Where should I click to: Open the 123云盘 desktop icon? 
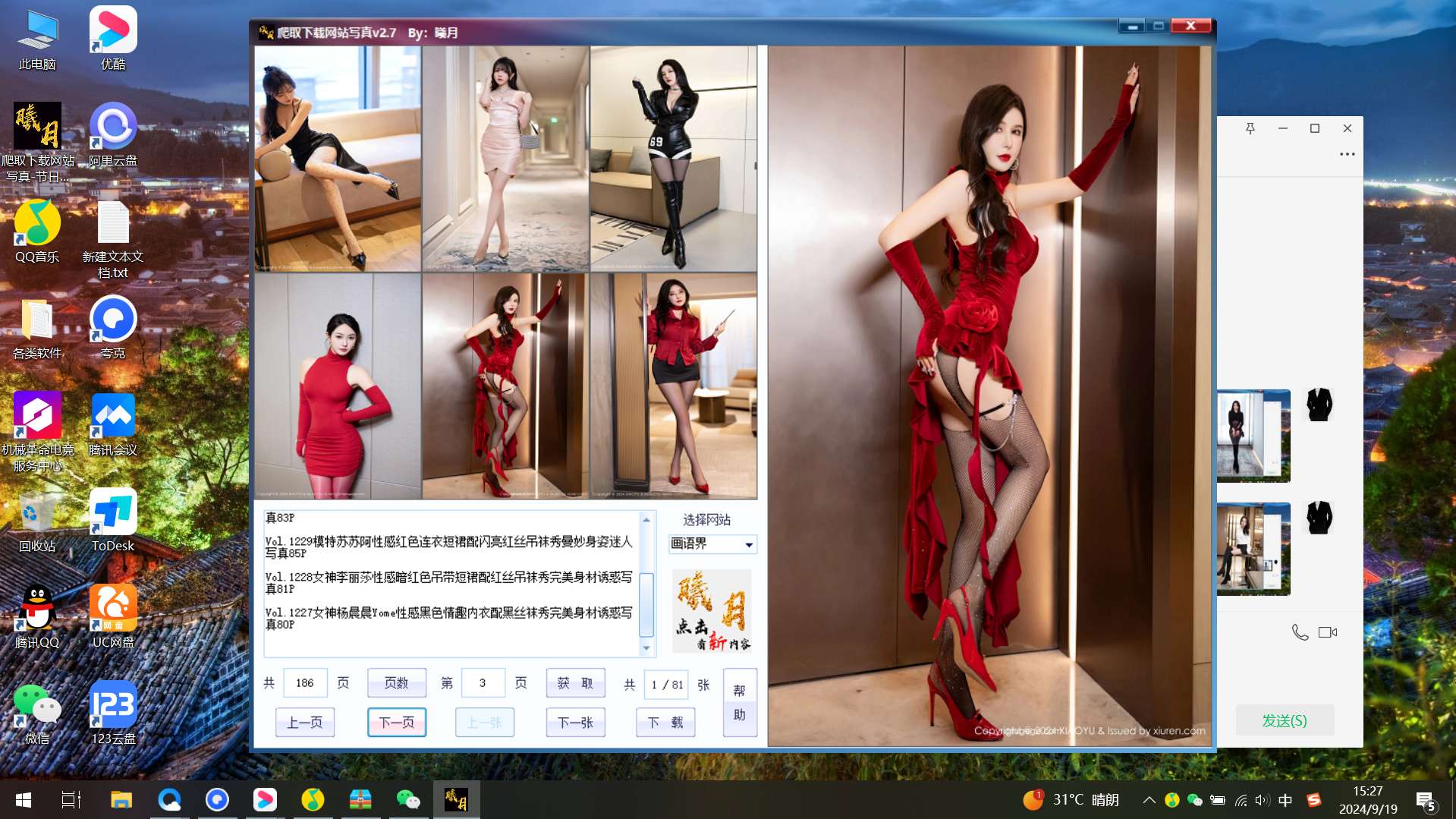point(113,713)
